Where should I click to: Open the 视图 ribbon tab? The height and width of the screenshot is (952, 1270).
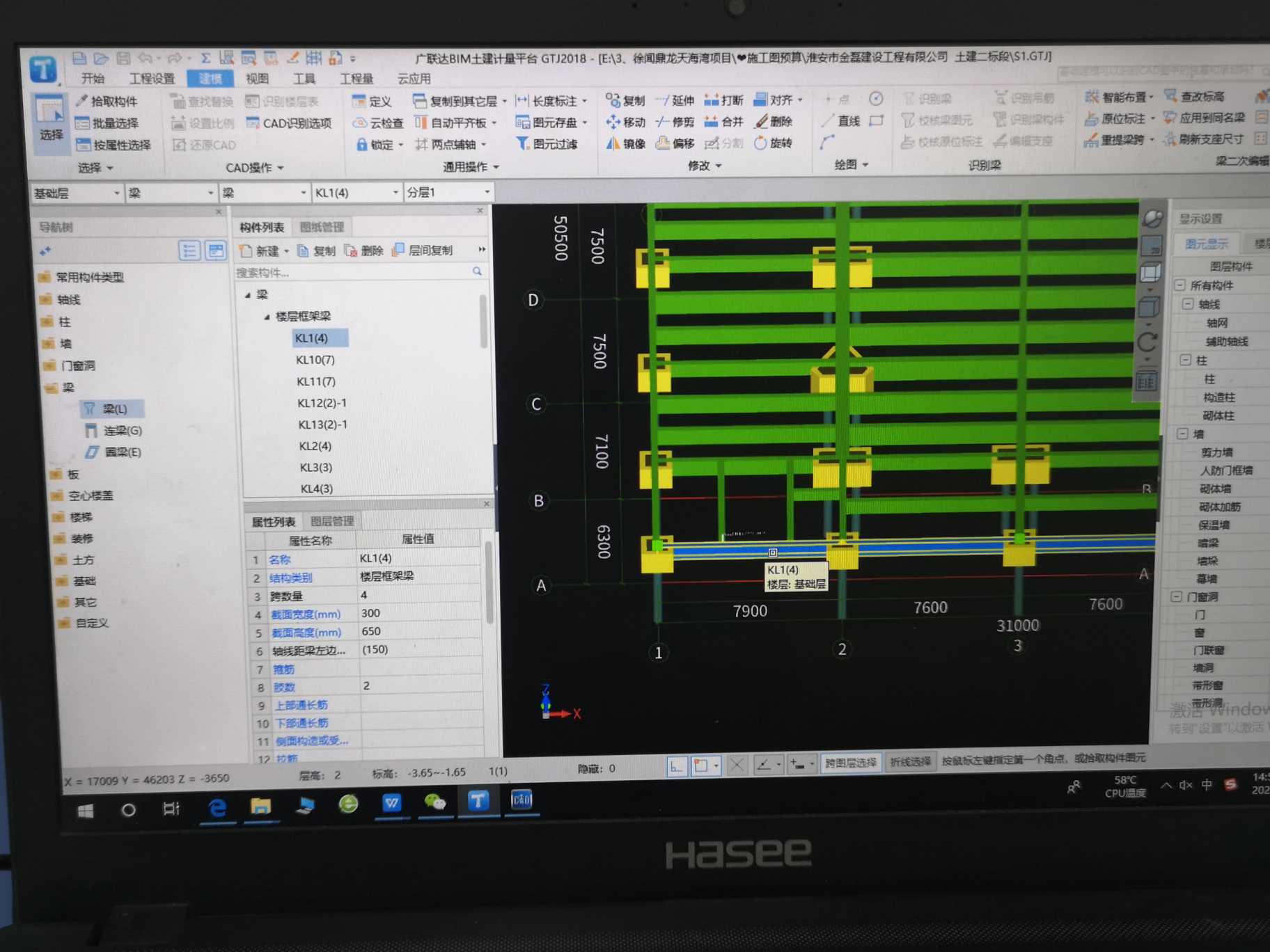pos(257,79)
